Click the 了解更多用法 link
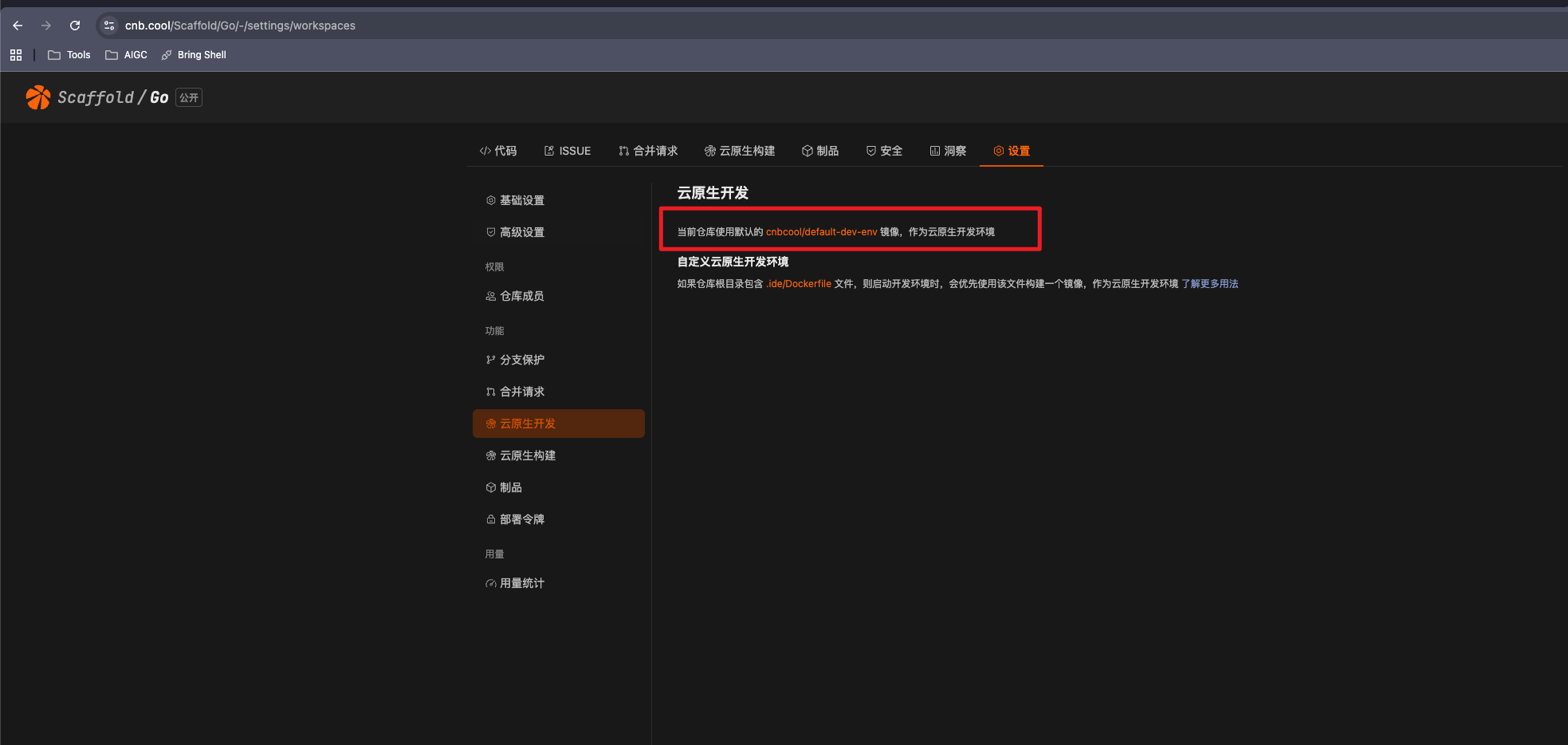1568x745 pixels. [1209, 284]
